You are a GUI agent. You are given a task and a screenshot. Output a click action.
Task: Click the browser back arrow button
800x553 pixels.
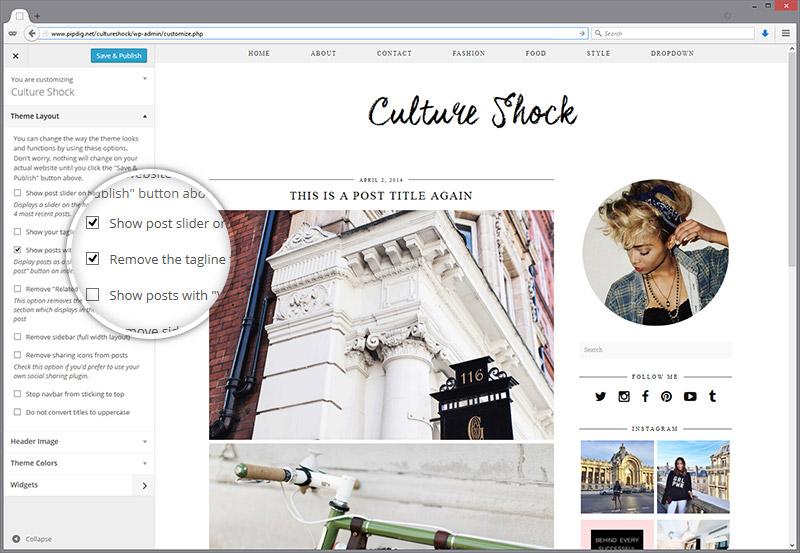click(32, 33)
